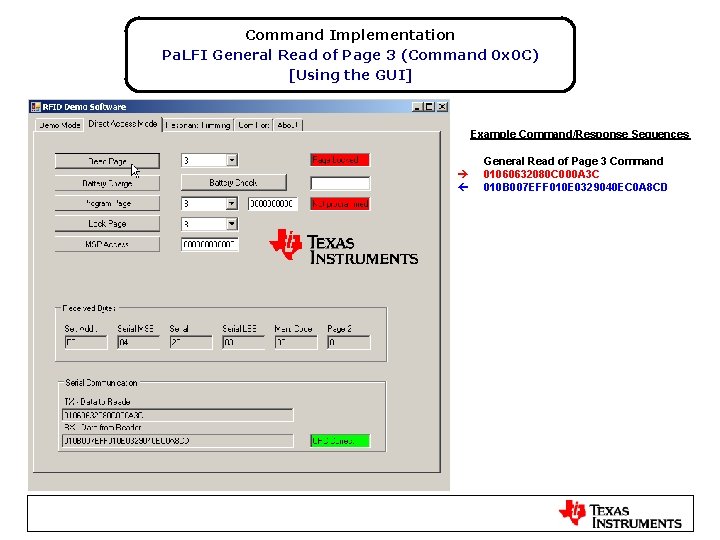The width and height of the screenshot is (720, 540).
Task: Open the Com Port tab
Action: point(253,125)
